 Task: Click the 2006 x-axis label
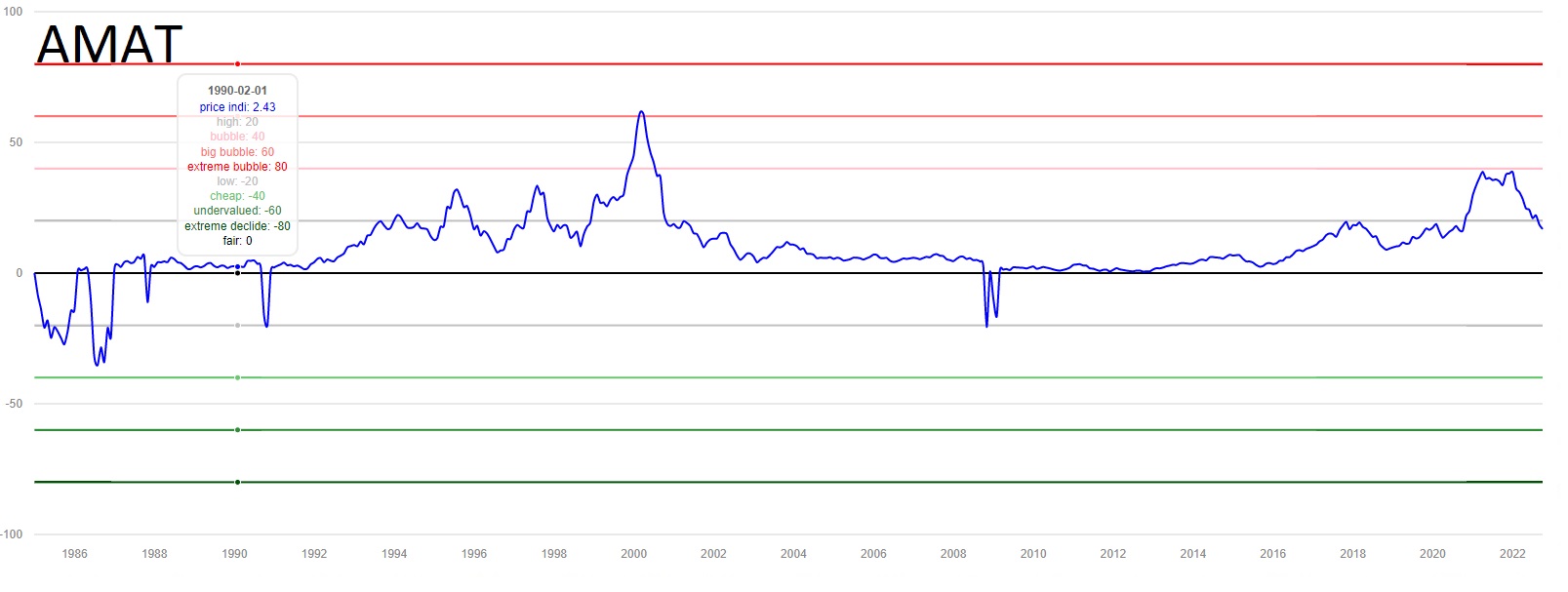[873, 554]
